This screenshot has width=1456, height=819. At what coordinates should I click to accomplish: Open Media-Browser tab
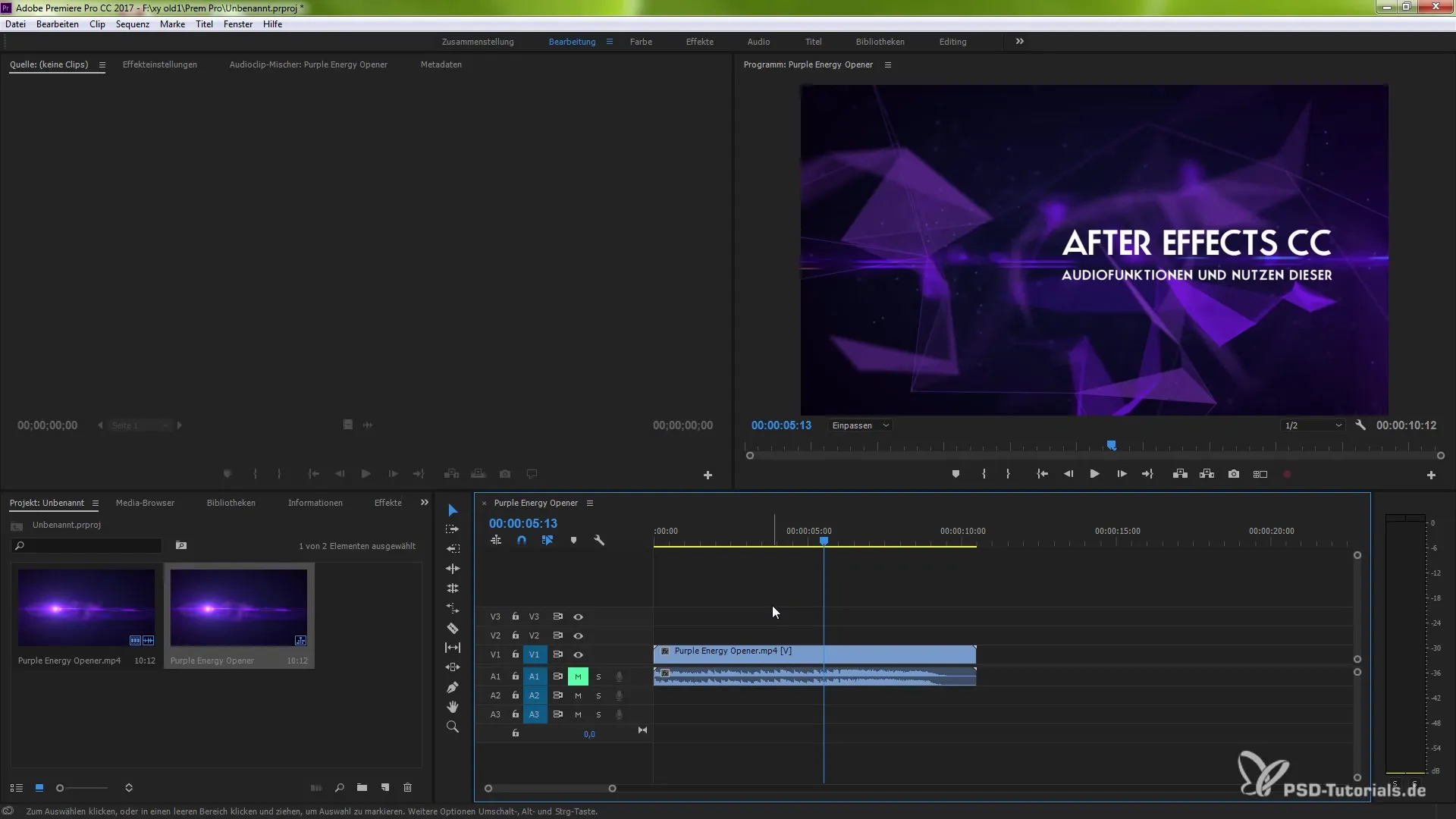[x=145, y=503]
